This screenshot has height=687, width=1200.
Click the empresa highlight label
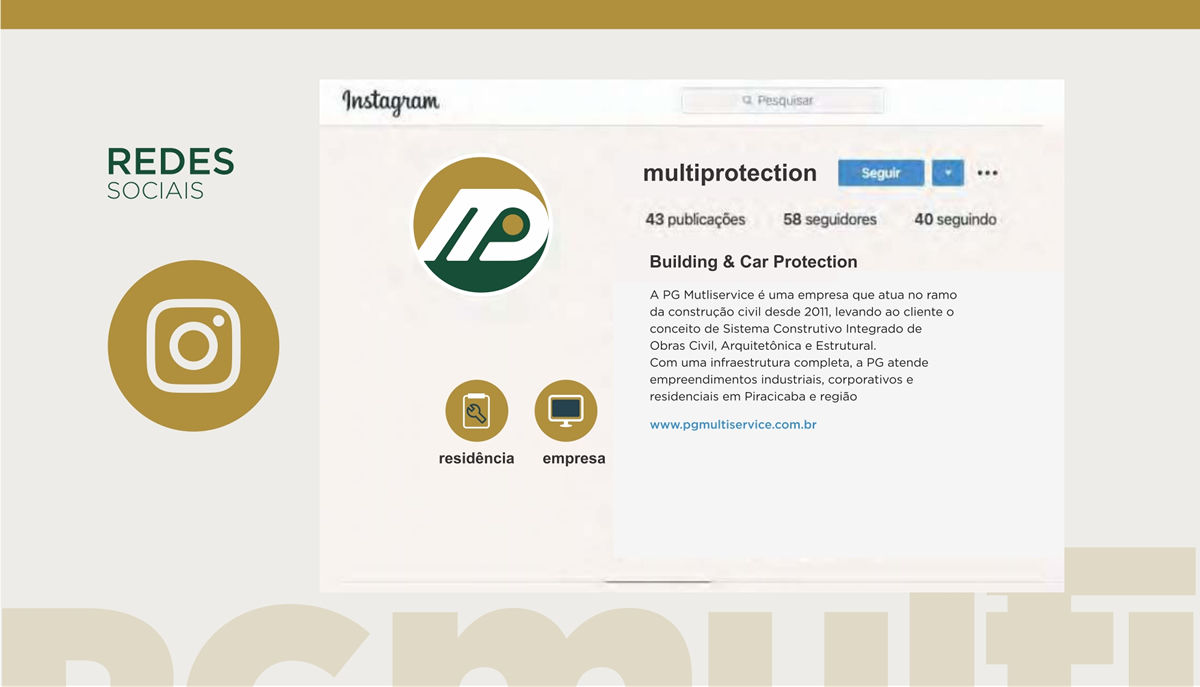click(x=574, y=459)
